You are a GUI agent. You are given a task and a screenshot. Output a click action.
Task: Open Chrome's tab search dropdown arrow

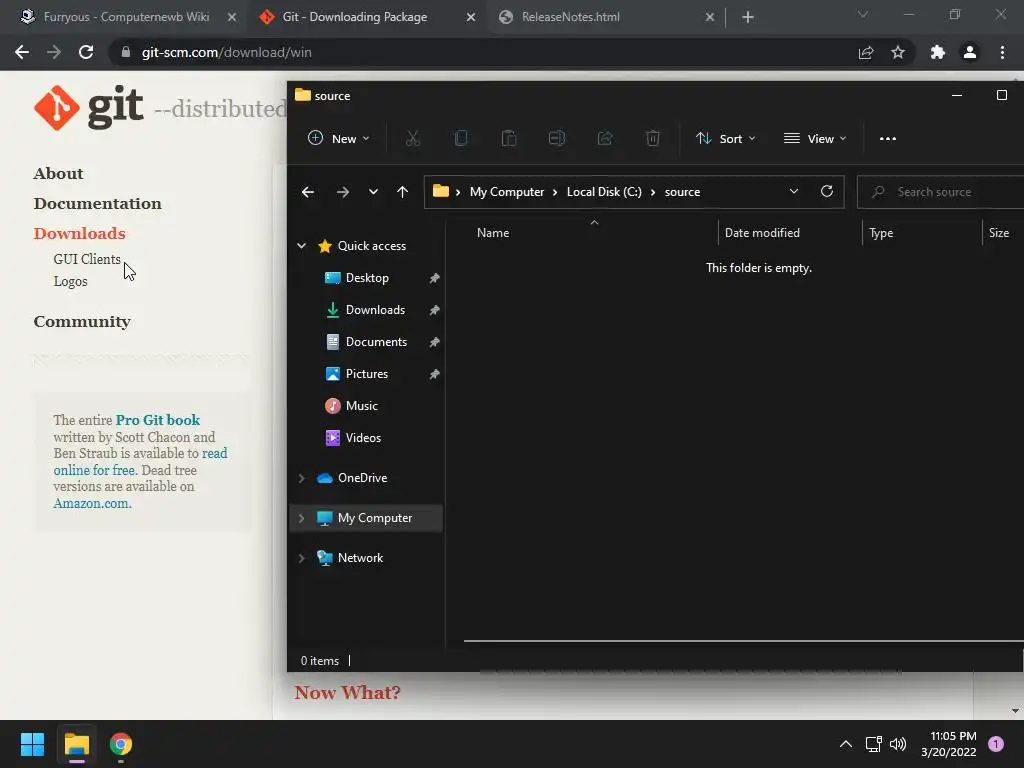coord(863,14)
